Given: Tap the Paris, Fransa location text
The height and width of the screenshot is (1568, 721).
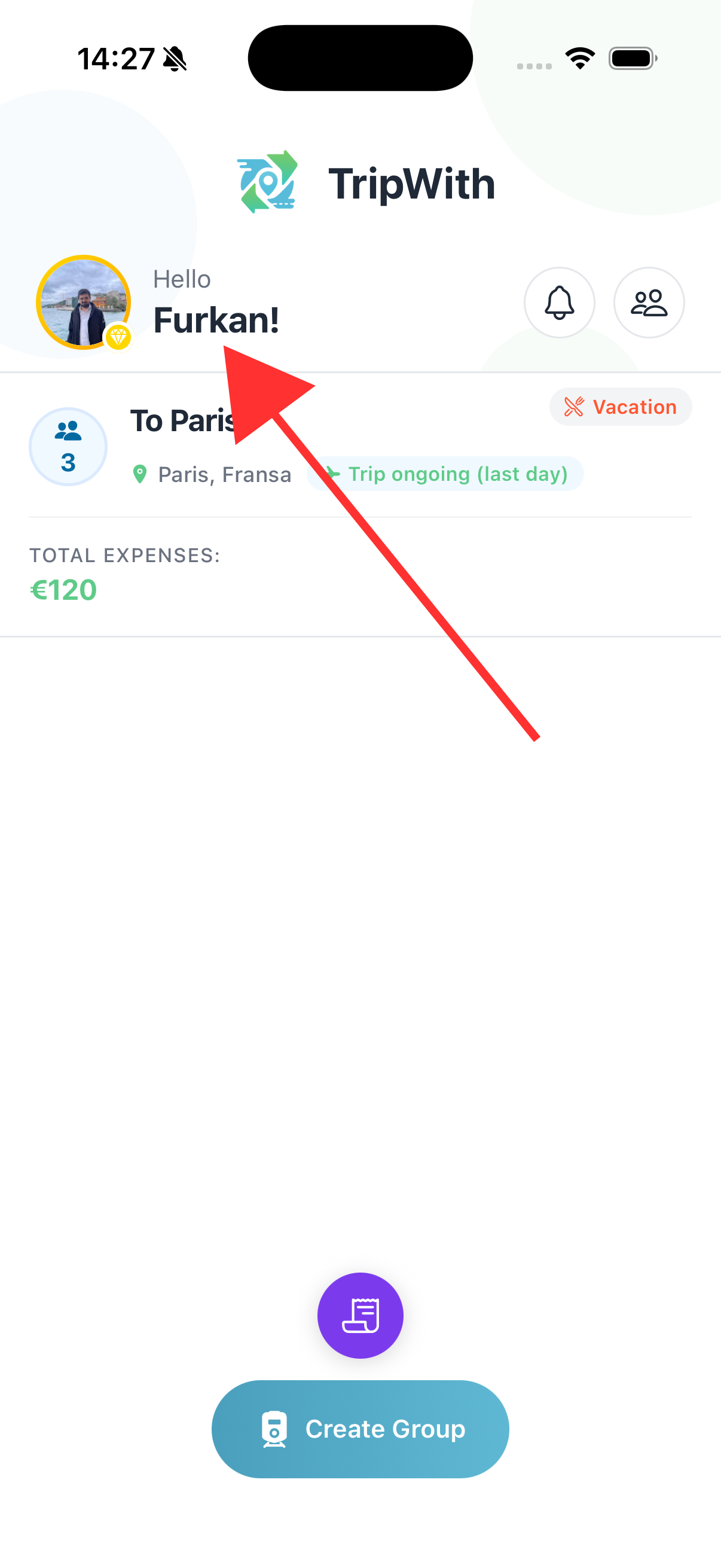Looking at the screenshot, I should click(225, 474).
